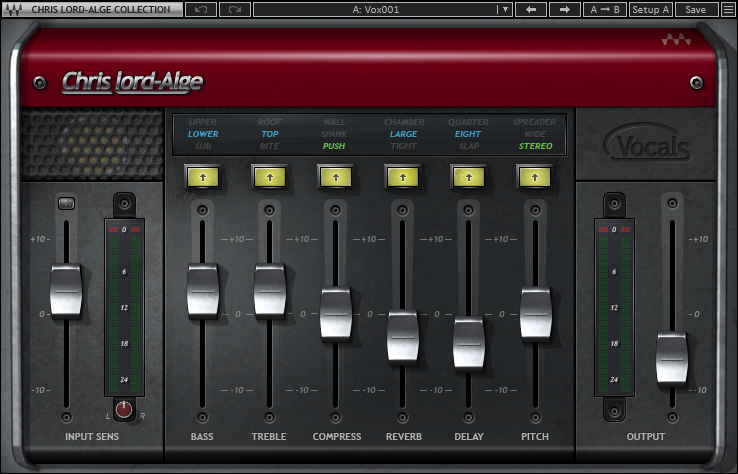This screenshot has width=738, height=474.
Task: Copy settings with A to B button
Action: point(605,9)
